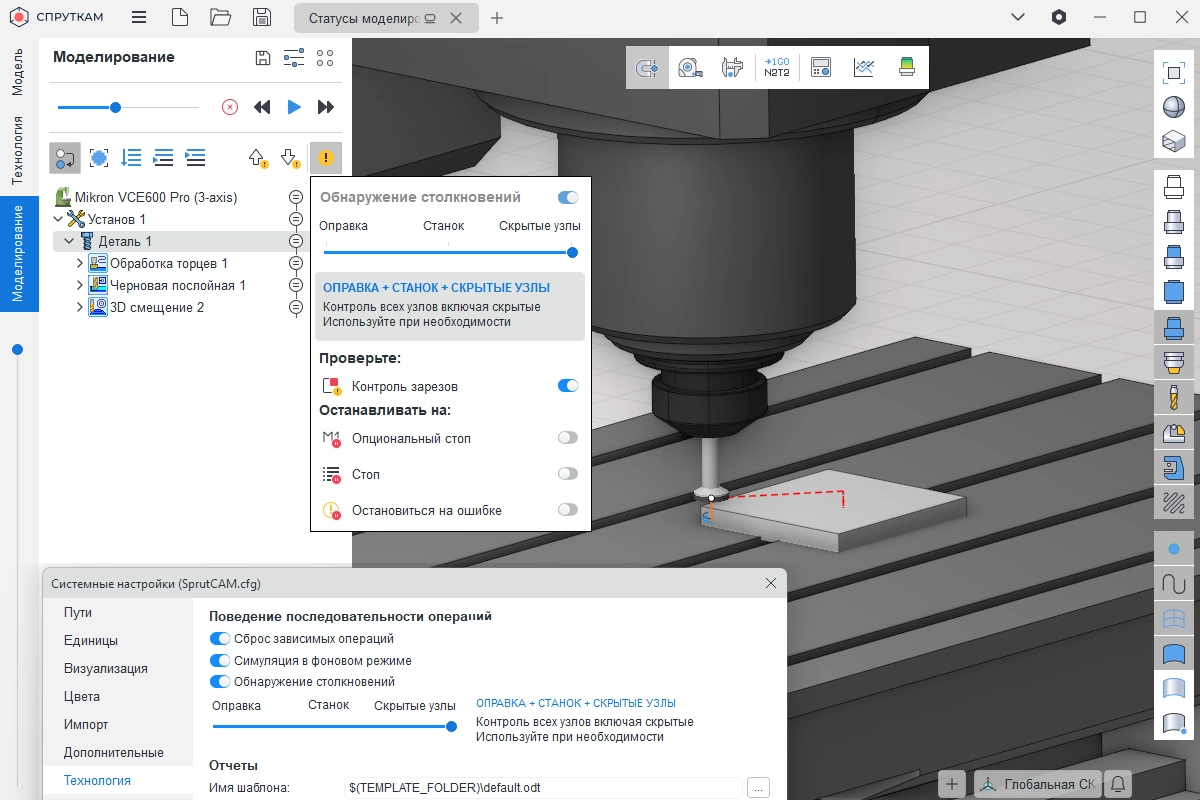Toggle Обнаружение столкновений switch in popup
The width and height of the screenshot is (1200, 800).
(568, 198)
